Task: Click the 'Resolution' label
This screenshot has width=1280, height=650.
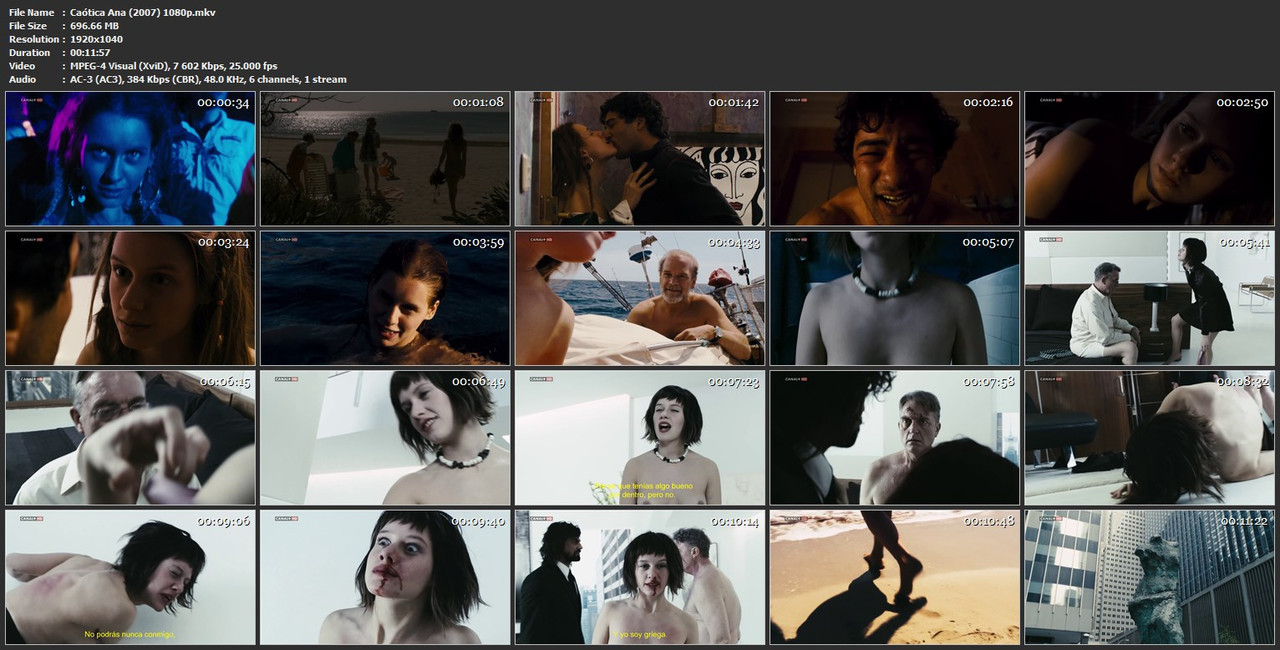Action: click(34, 39)
